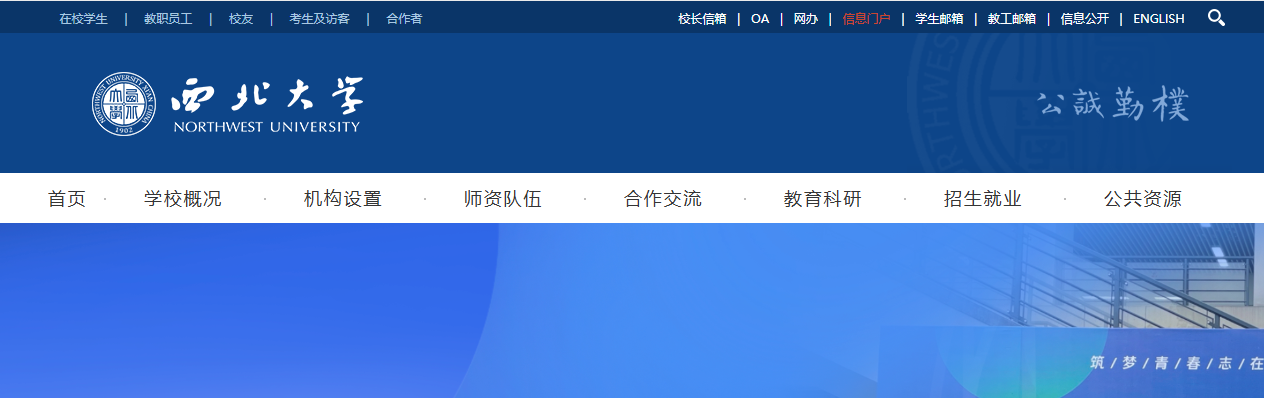Go to 招生就业 section
The height and width of the screenshot is (398, 1264).
(x=983, y=199)
